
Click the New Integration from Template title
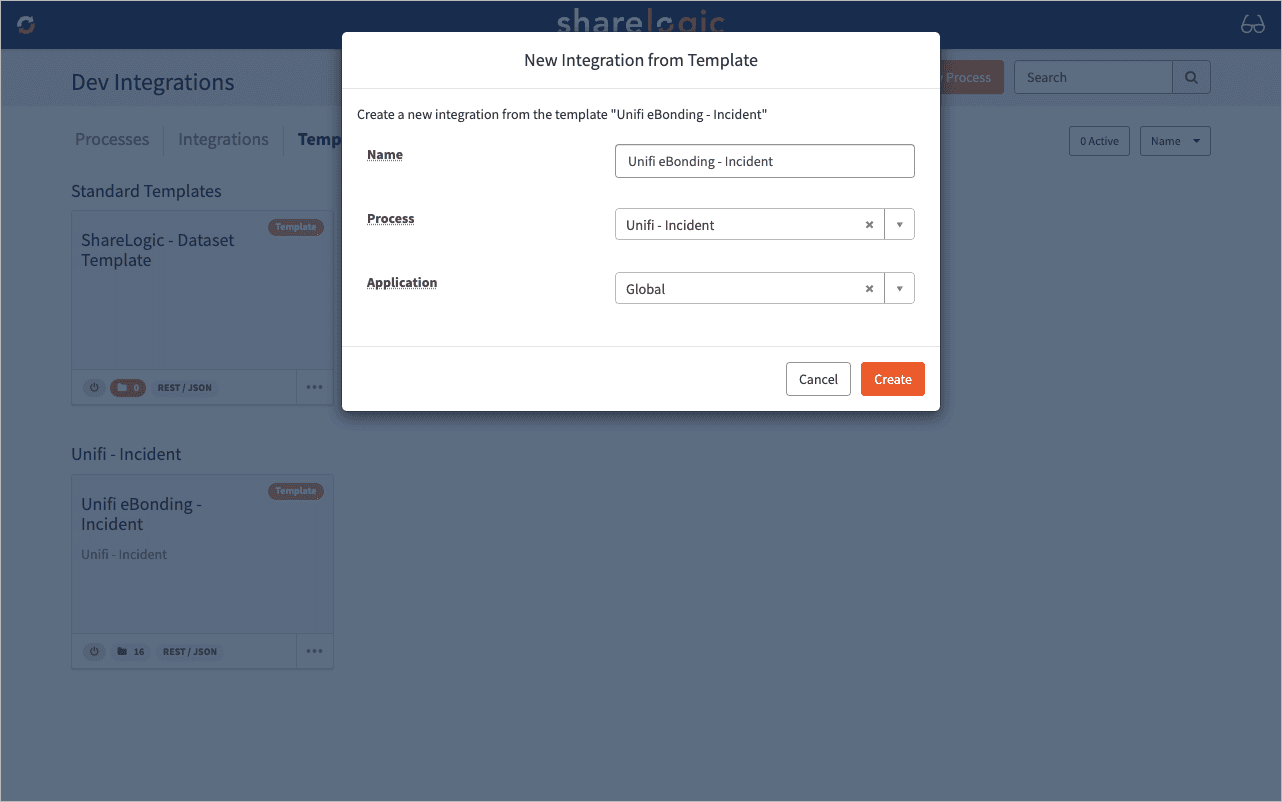[641, 60]
